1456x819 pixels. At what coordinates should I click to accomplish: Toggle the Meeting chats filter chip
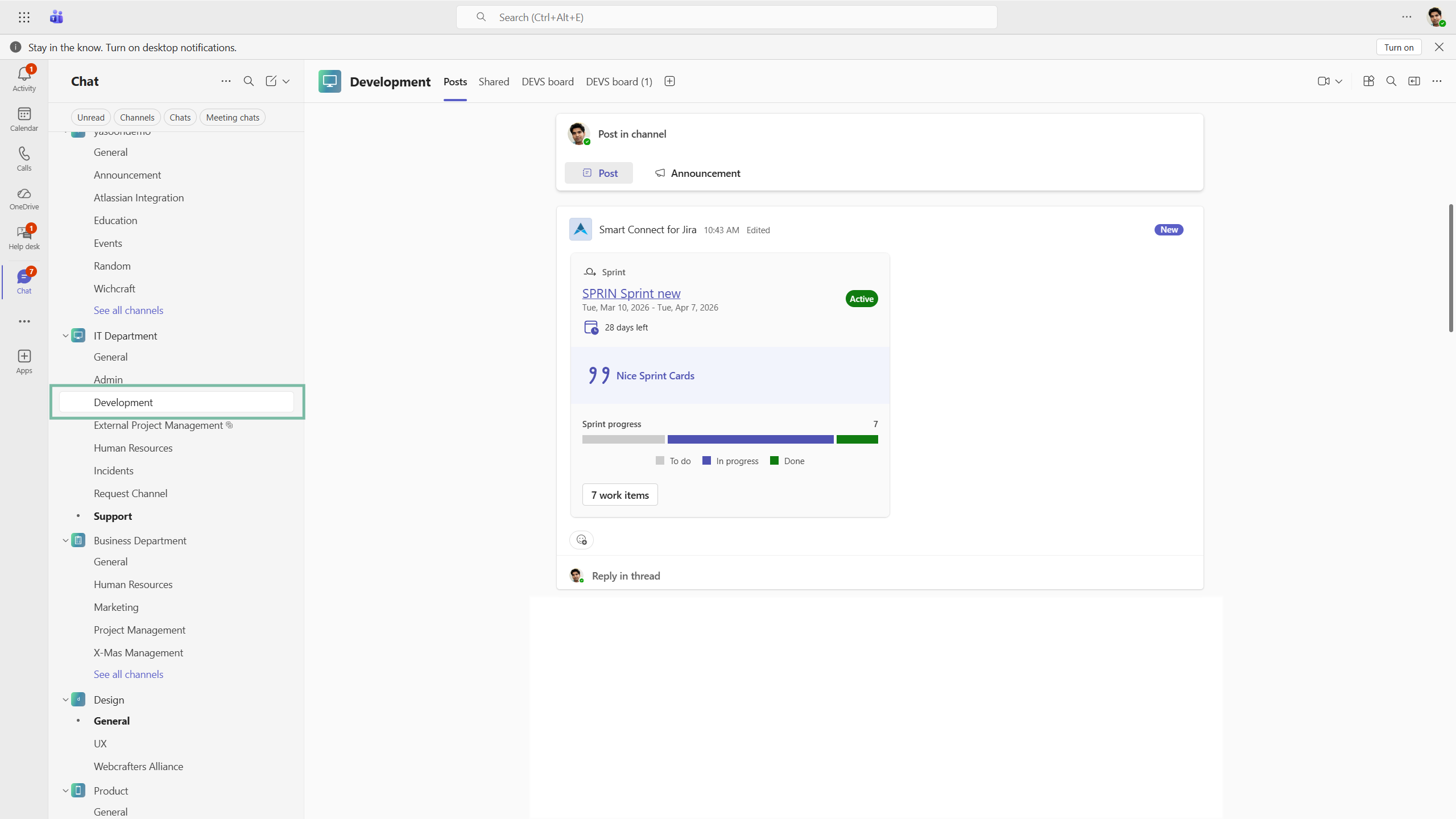pyautogui.click(x=233, y=117)
